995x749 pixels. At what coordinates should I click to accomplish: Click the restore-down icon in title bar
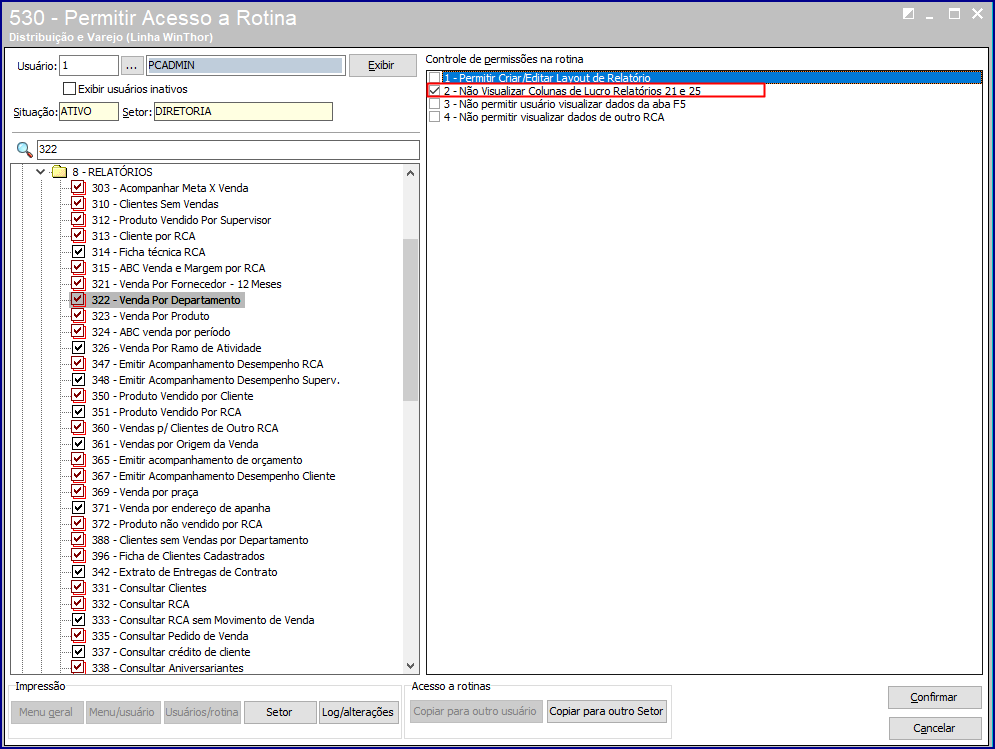pyautogui.click(x=909, y=14)
